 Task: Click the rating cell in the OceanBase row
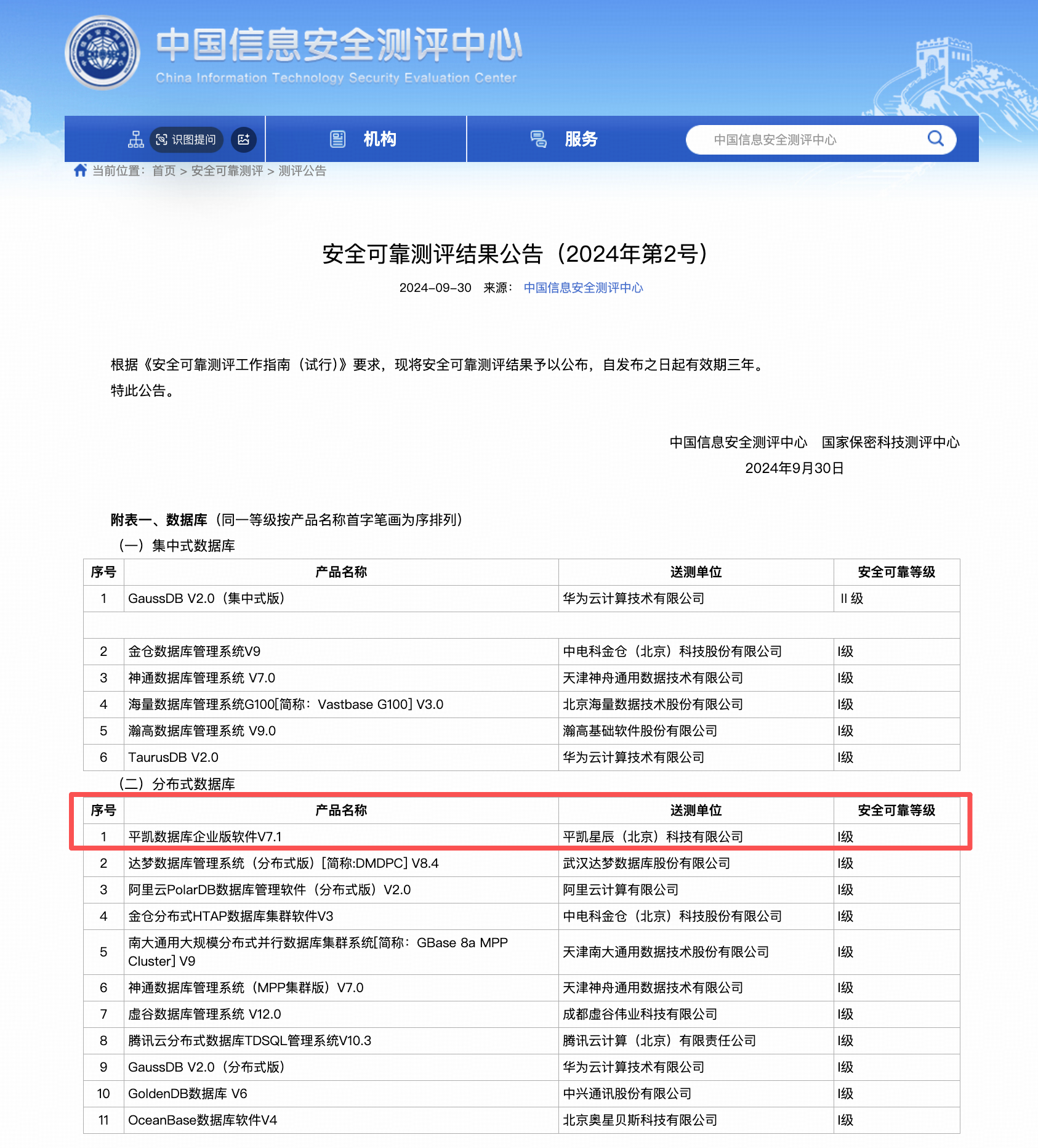point(896,1120)
